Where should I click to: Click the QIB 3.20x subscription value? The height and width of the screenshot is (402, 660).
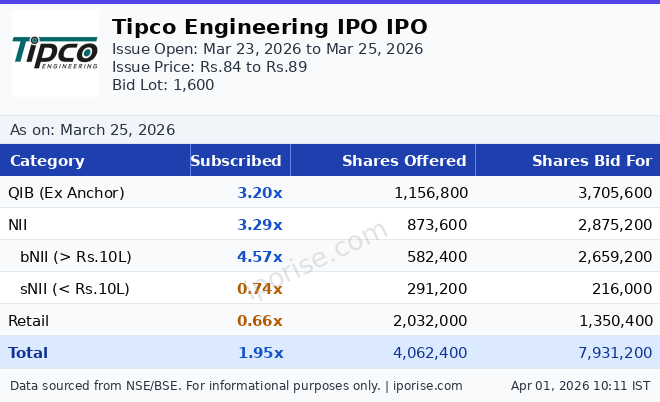(x=260, y=193)
